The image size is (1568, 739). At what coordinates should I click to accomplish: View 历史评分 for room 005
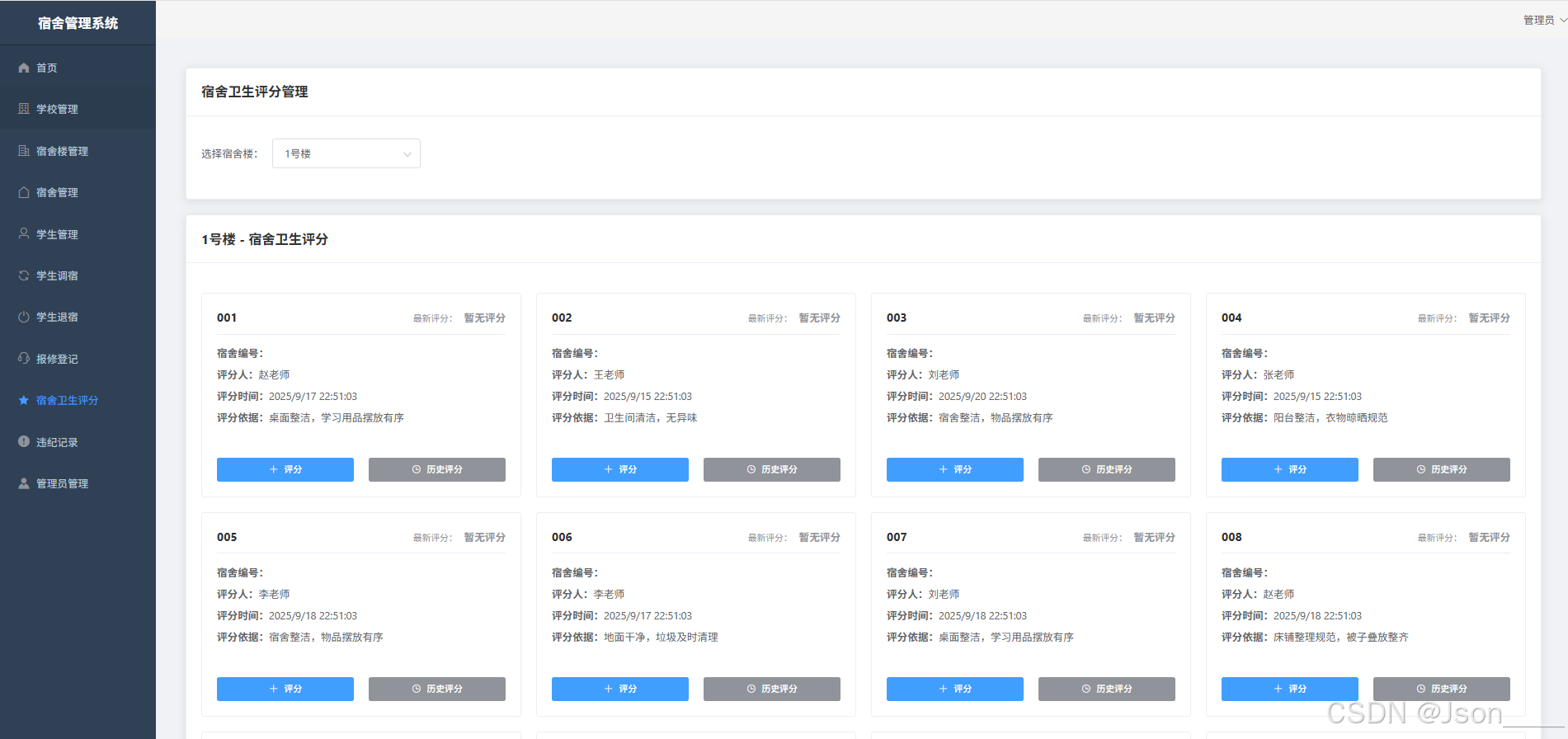tap(437, 689)
